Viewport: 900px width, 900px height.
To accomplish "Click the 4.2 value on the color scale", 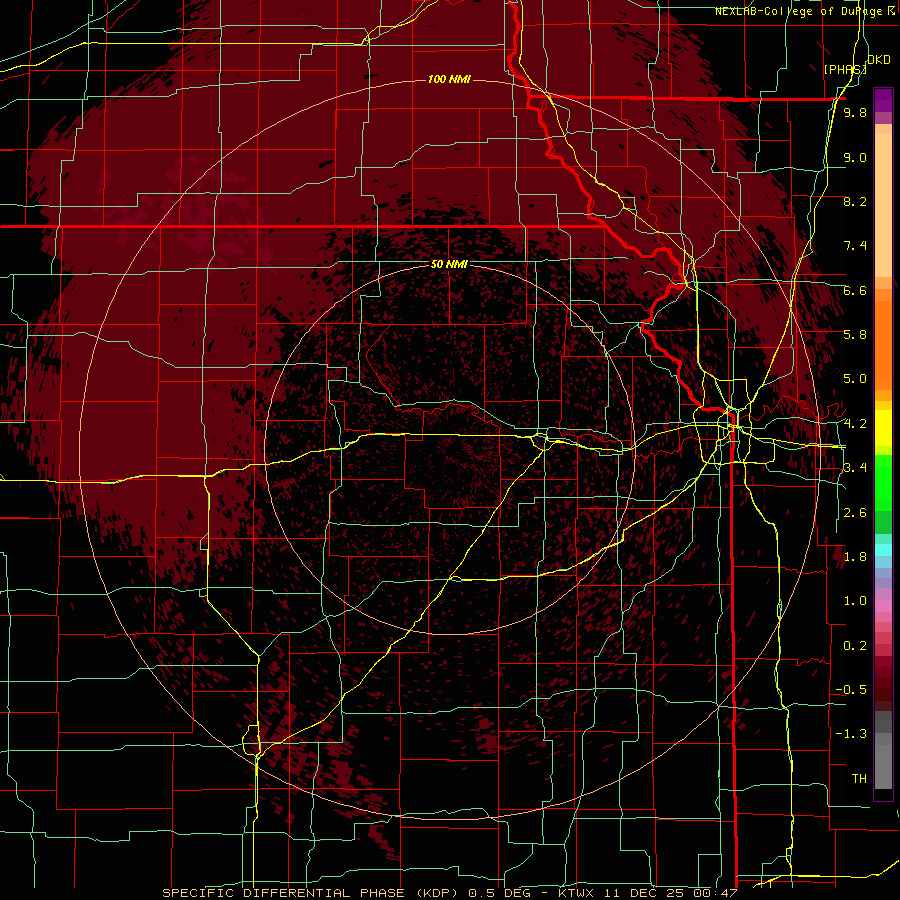I will (855, 424).
